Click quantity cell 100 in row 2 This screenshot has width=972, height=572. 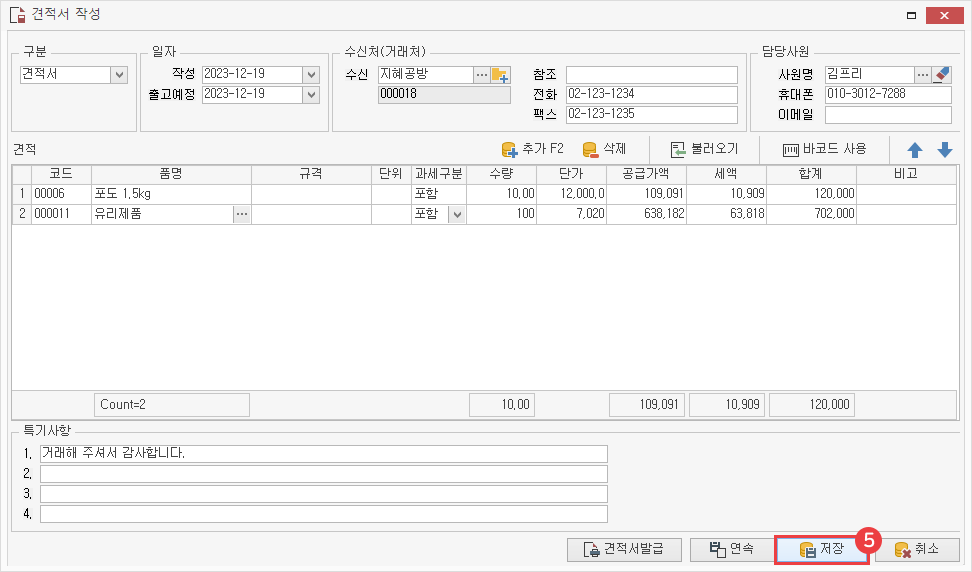[501, 214]
